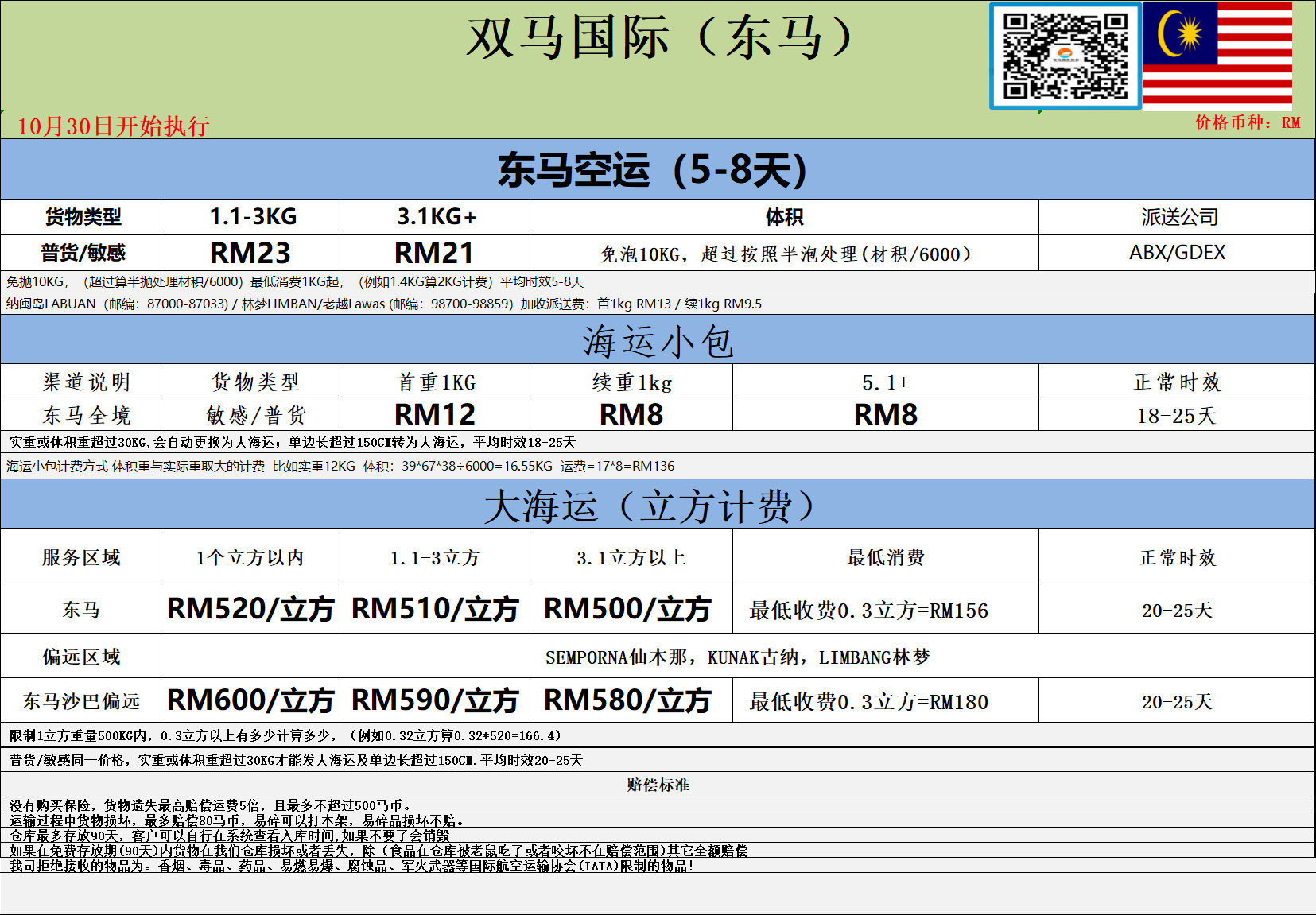The width and height of the screenshot is (1316, 915).
Task: Select the 派送公司 column header
Action: point(1177,215)
